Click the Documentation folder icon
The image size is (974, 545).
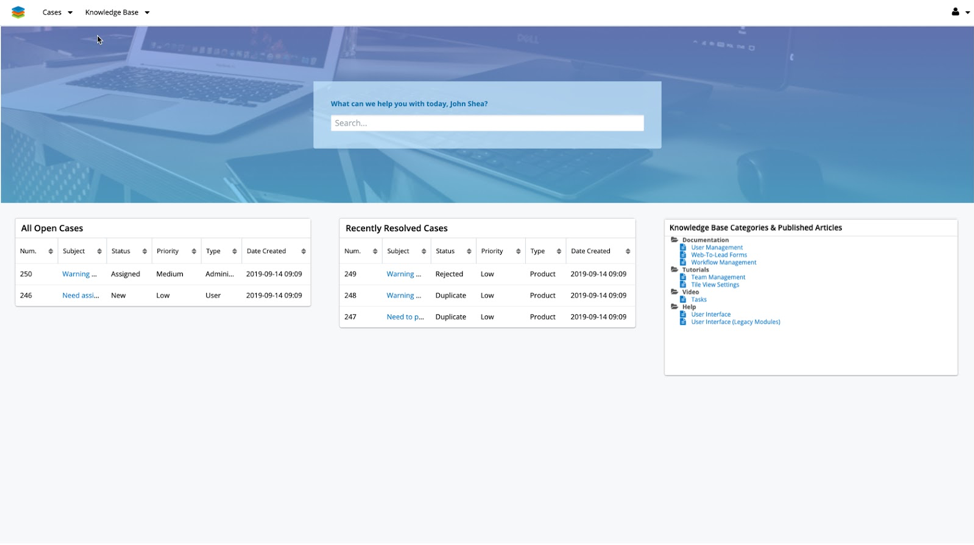[x=674, y=240]
